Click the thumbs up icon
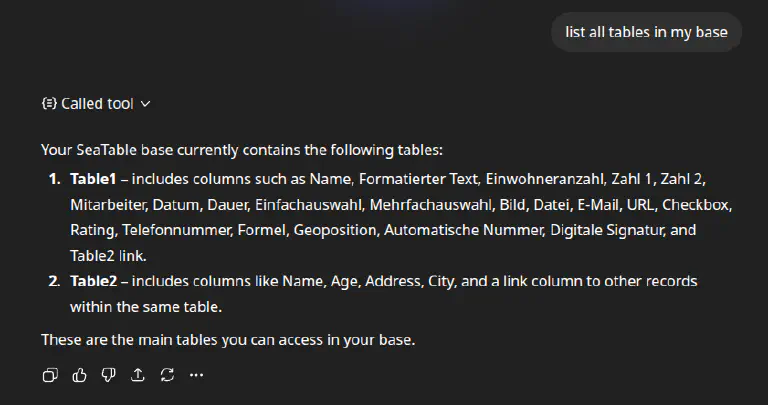768x405 pixels. 79,375
